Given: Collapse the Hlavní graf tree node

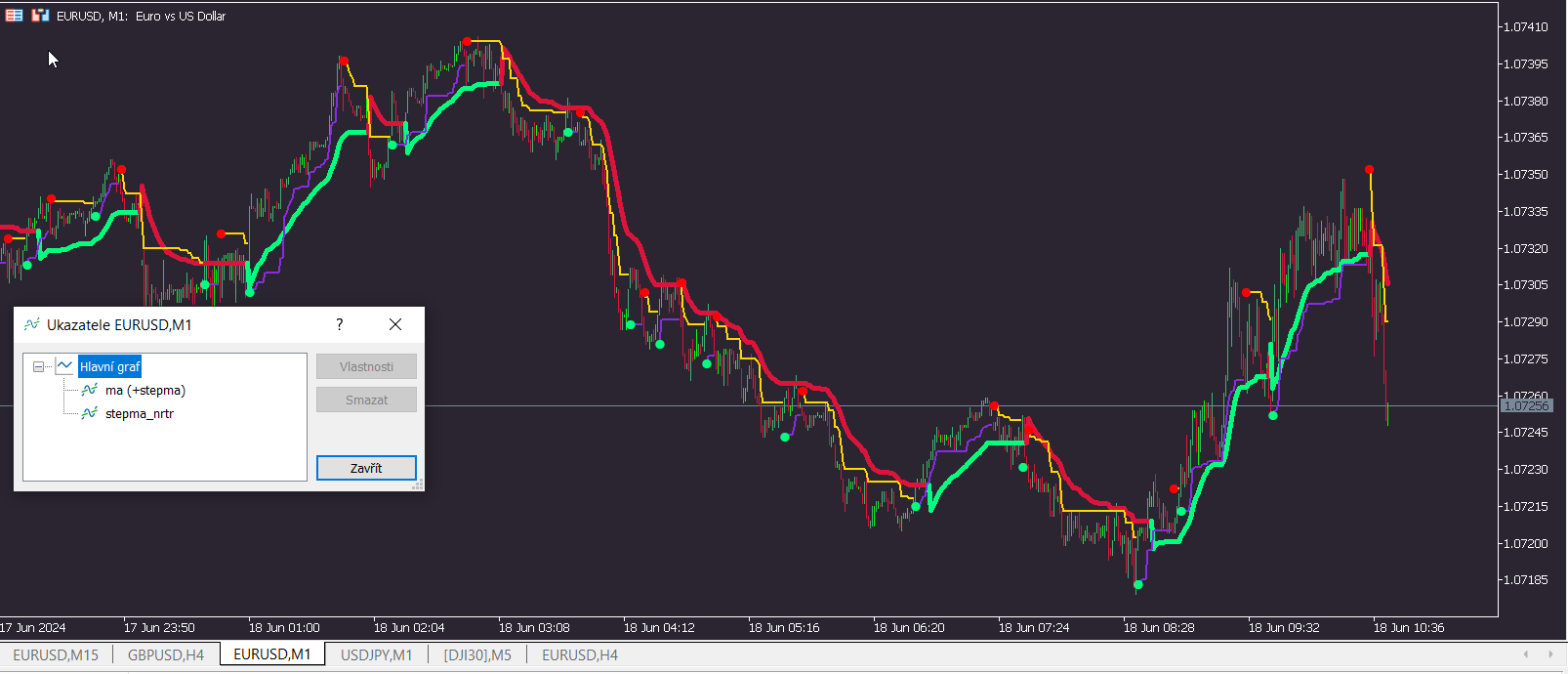Looking at the screenshot, I should point(39,367).
